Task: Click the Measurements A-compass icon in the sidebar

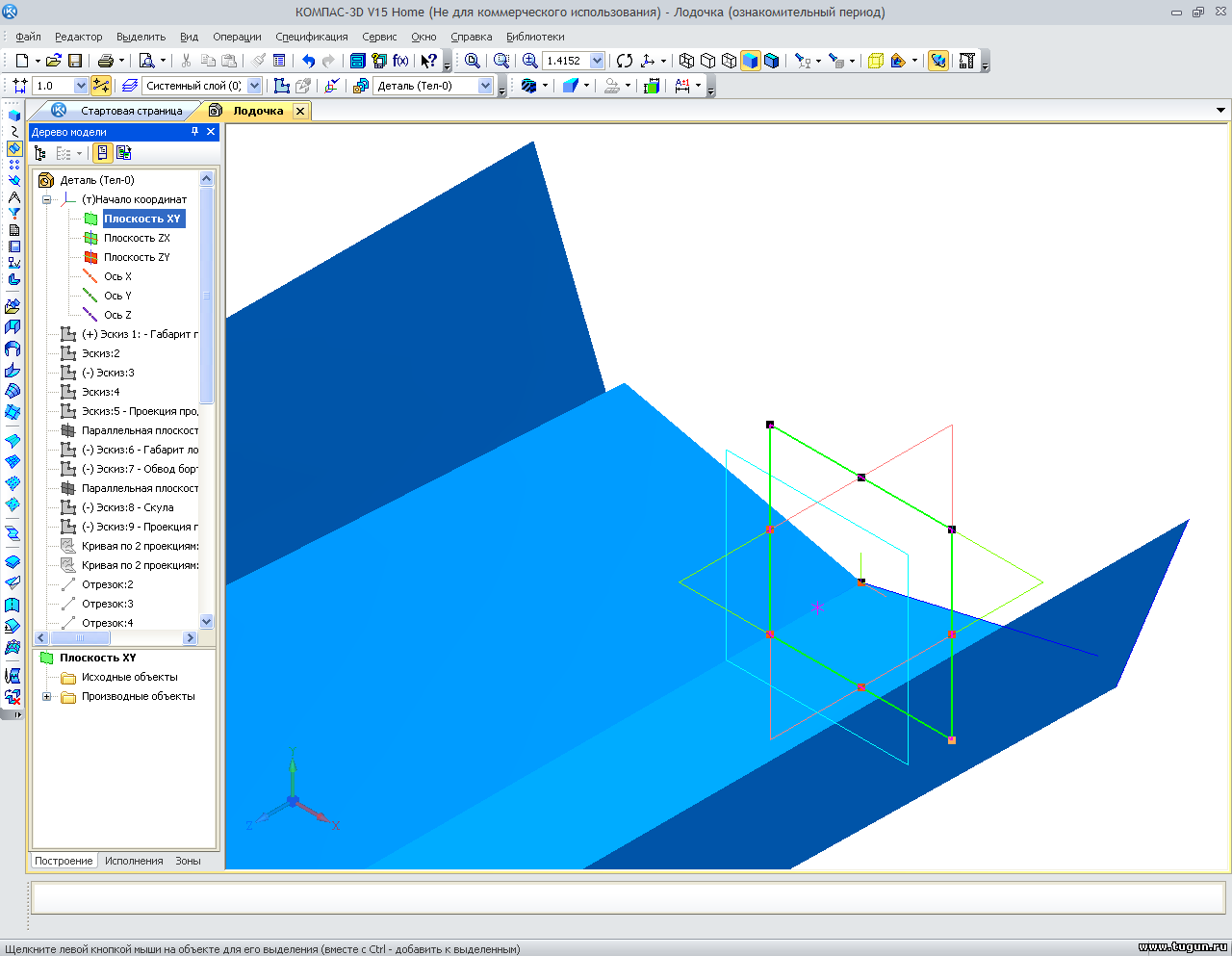Action: [x=13, y=197]
